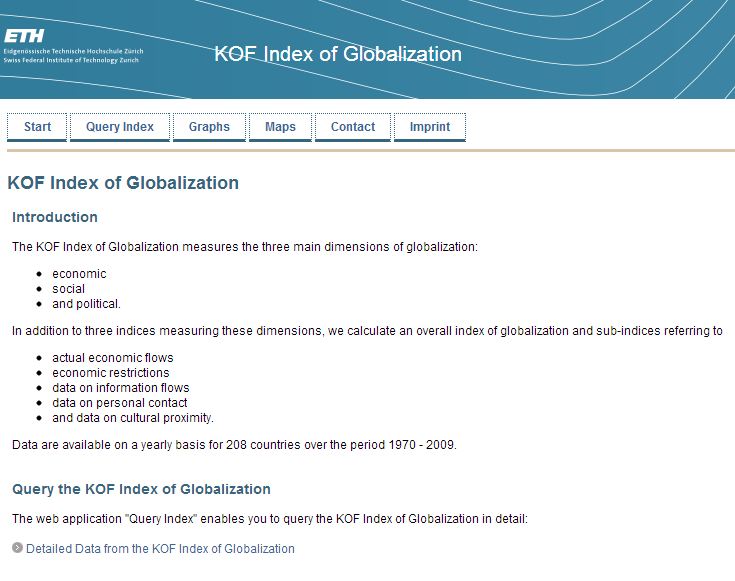This screenshot has height=581, width=735.
Task: Open the Contact page tab
Action: [353, 127]
